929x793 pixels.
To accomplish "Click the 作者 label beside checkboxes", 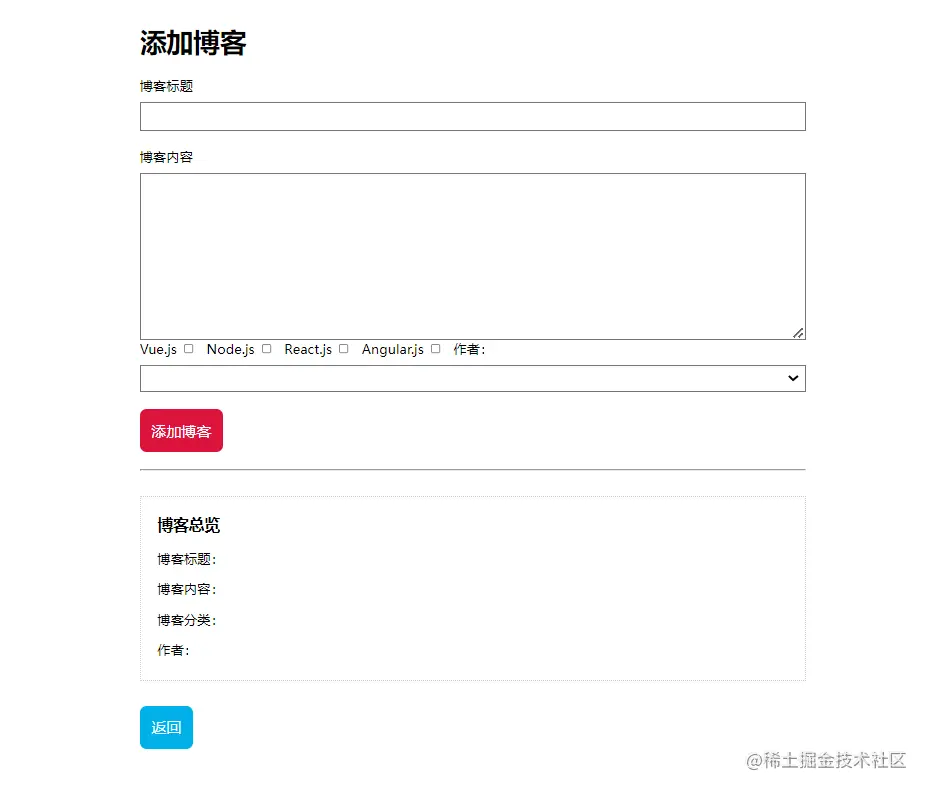I will pos(469,349).
